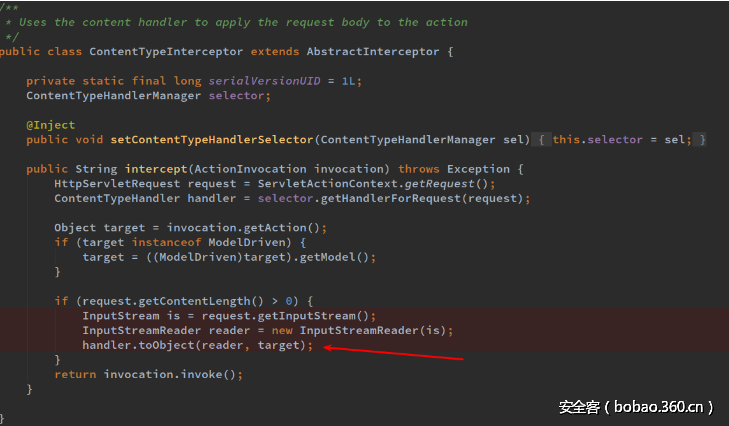Click the '@Inject' annotation
729x426 pixels.
[x=50, y=125]
